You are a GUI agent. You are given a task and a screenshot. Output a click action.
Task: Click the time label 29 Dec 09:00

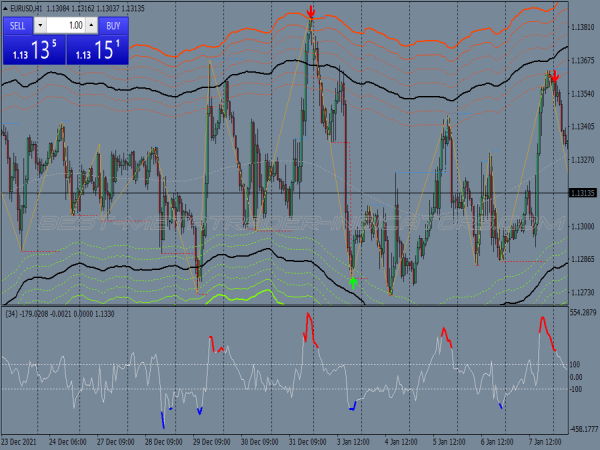(x=212, y=442)
